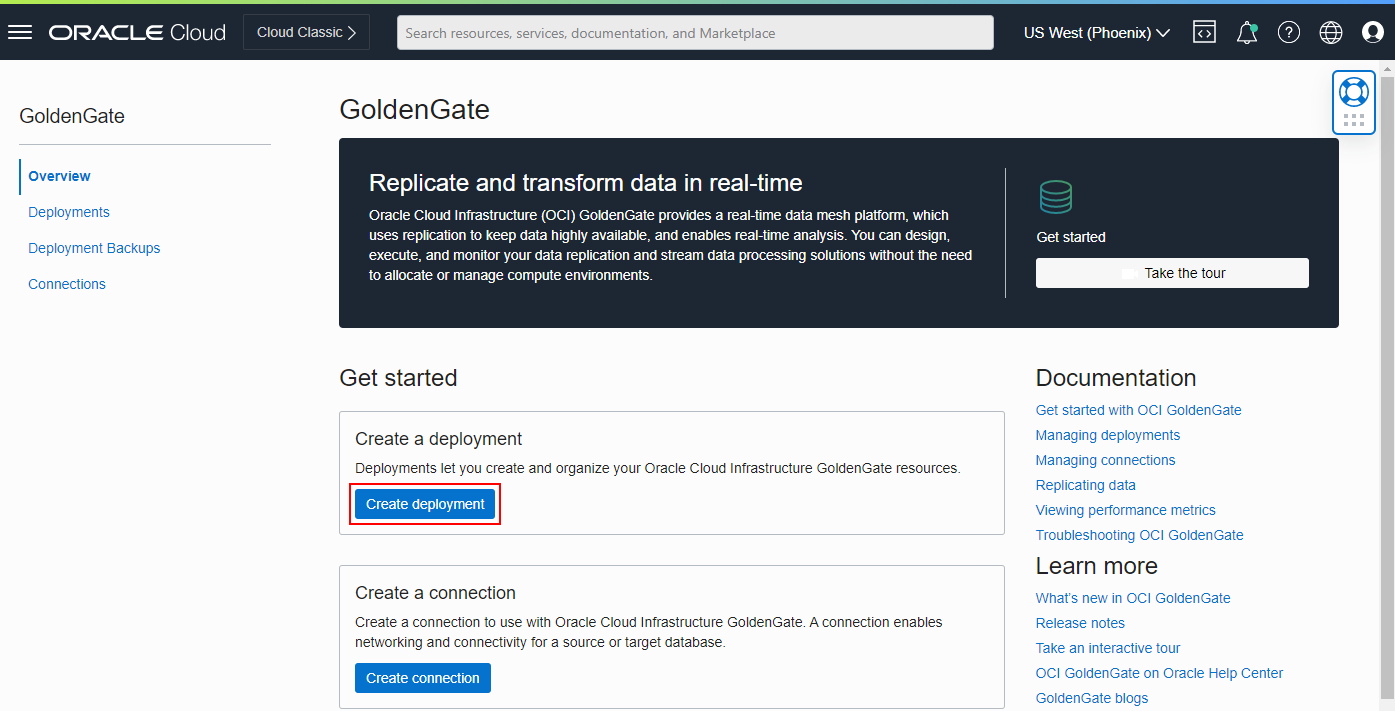Open the navigation hamburger menu
The width and height of the screenshot is (1395, 711).
click(x=20, y=31)
